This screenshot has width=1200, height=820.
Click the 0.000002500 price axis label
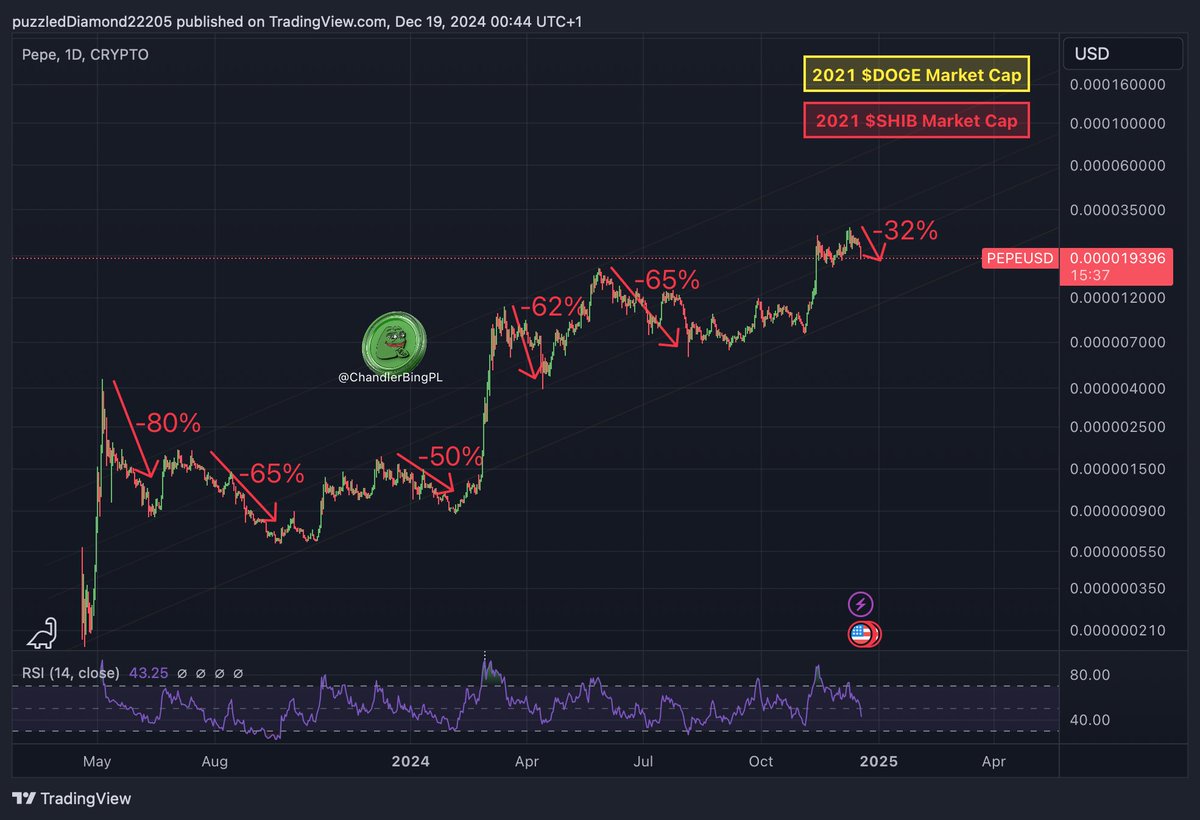[1119, 427]
